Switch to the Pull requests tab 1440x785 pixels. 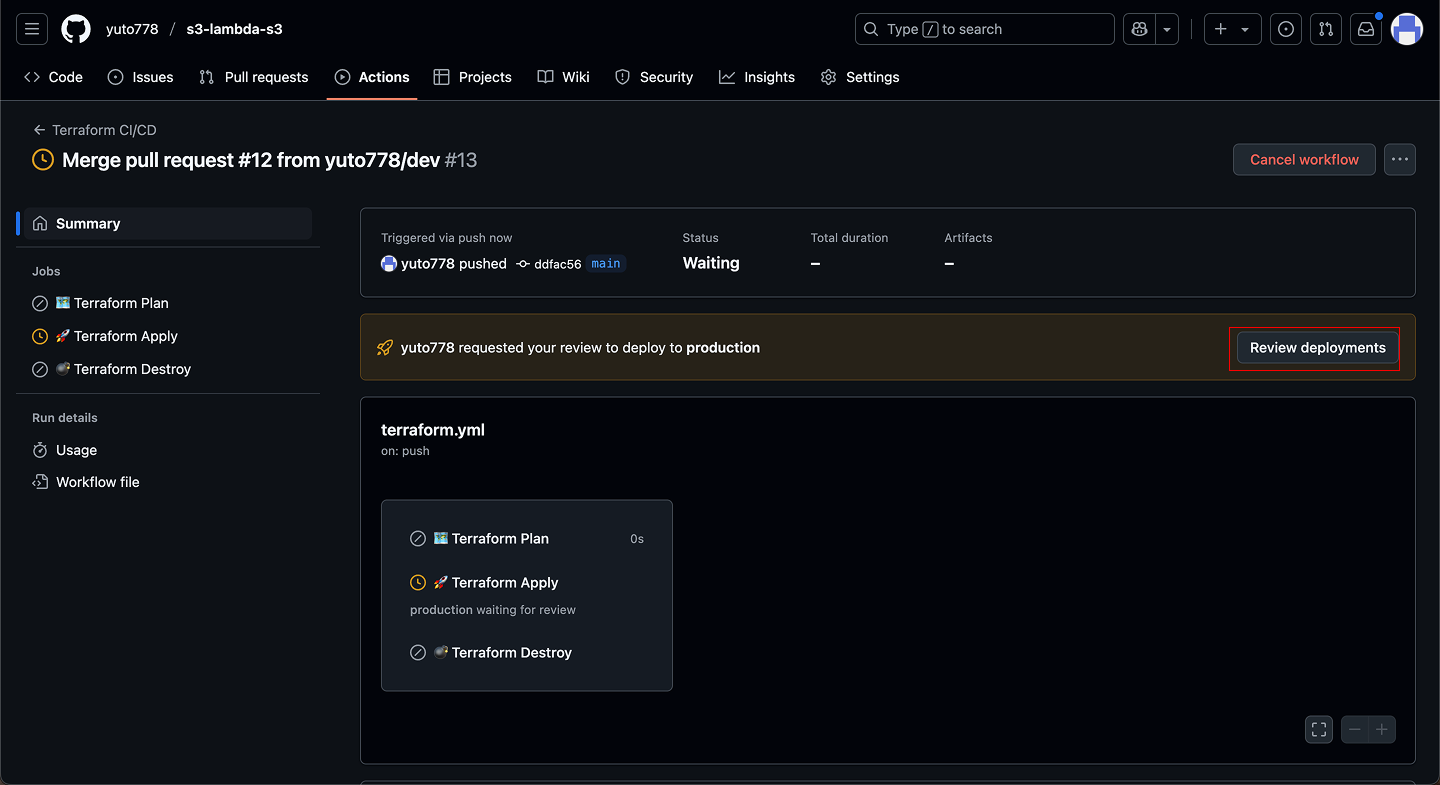254,77
